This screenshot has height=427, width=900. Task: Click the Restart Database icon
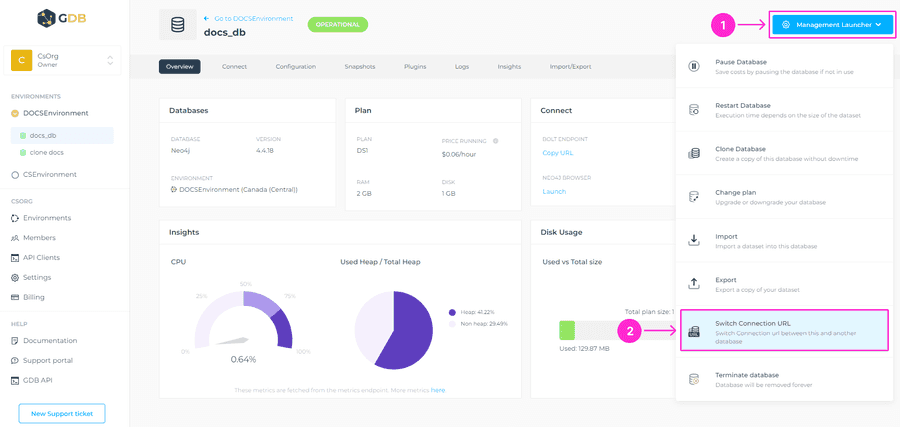[x=694, y=110]
